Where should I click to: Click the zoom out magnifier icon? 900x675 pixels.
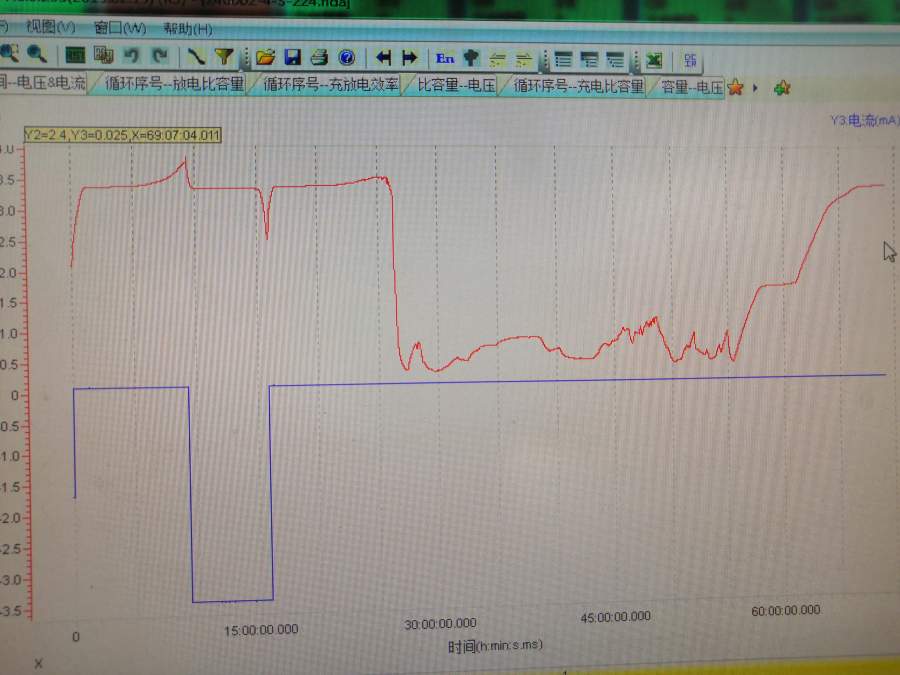click(37, 55)
